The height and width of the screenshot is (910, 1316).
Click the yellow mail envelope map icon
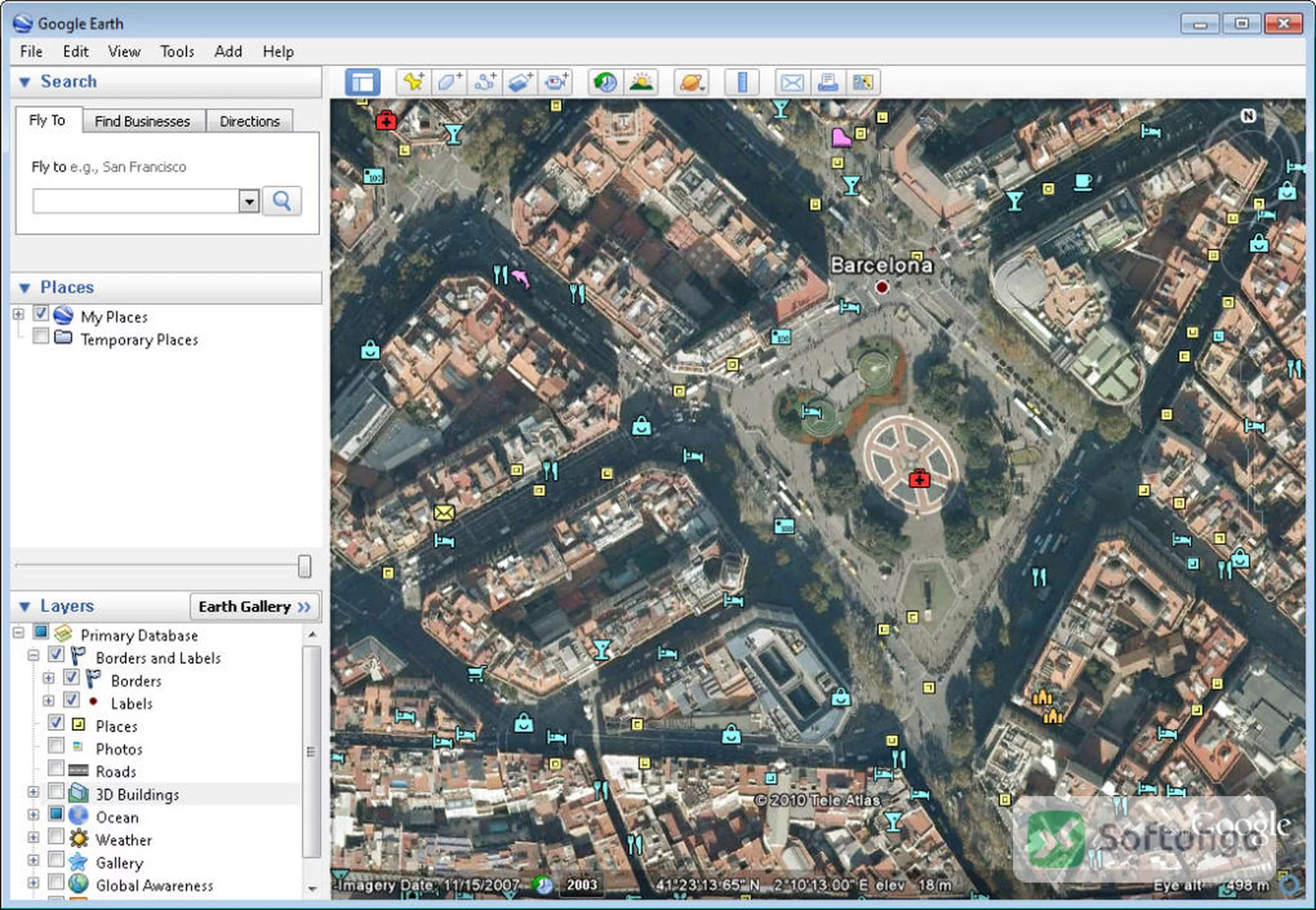pos(443,512)
